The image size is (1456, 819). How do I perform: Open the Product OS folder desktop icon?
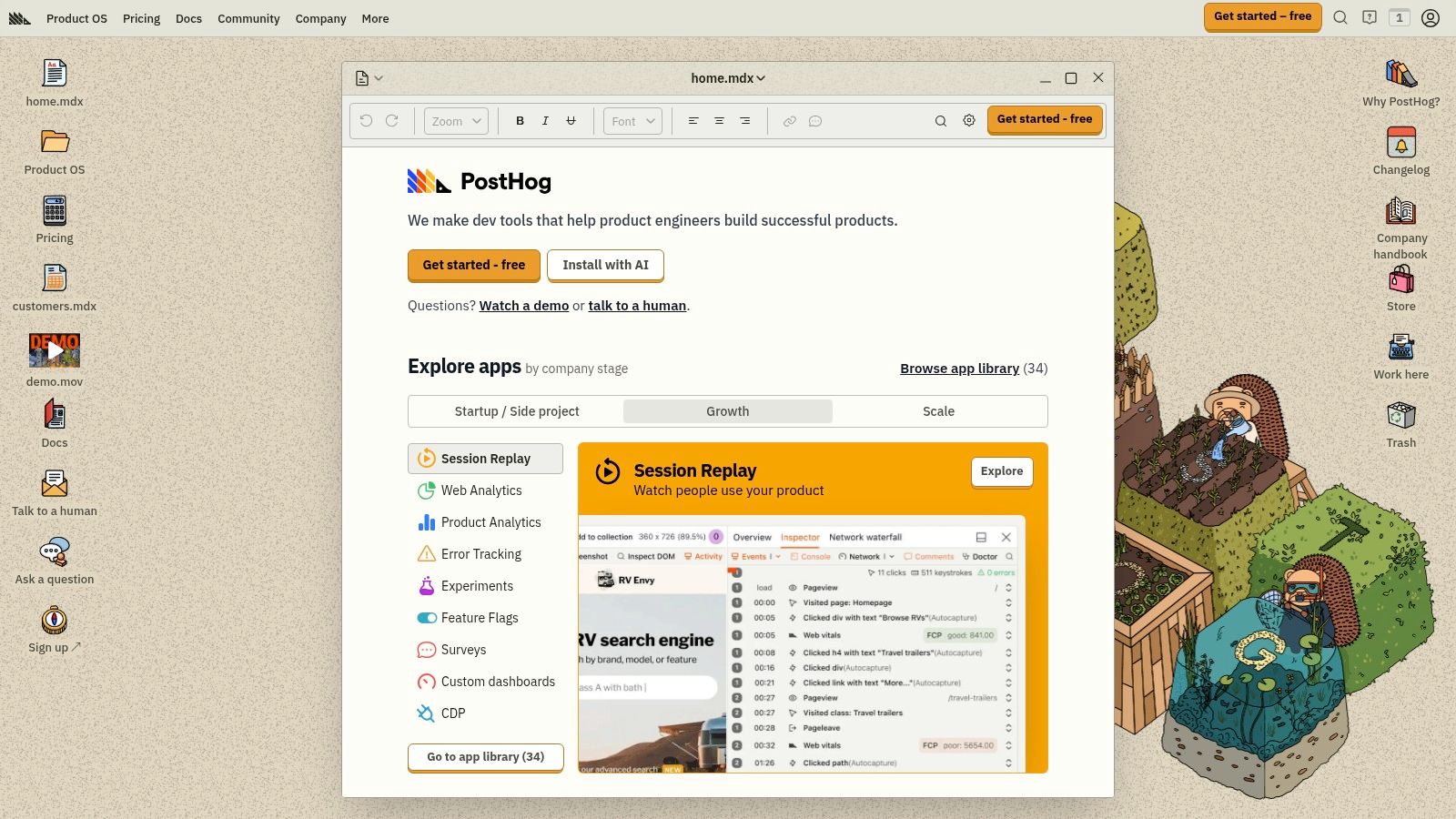[x=55, y=151]
